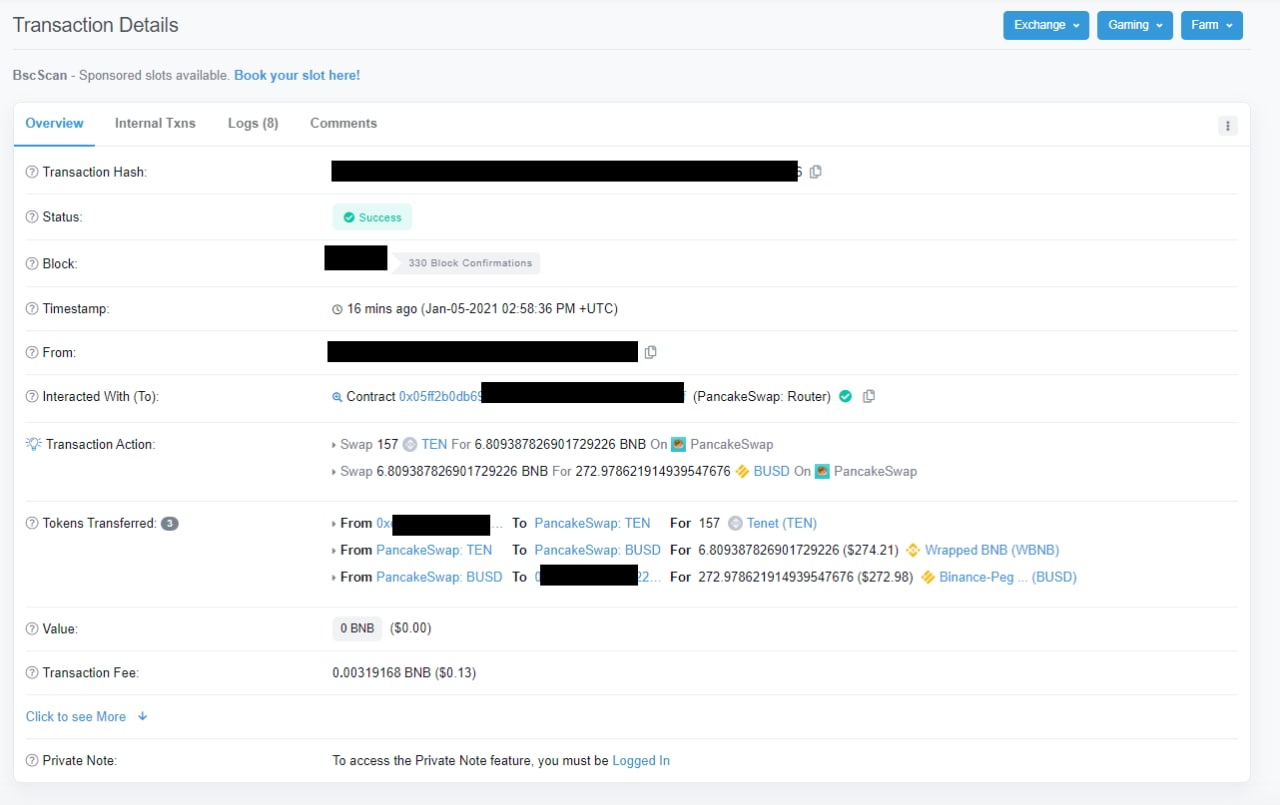The width and height of the screenshot is (1280, 805).
Task: Click the Wrapped BNB token icon in transfers
Action: pos(912,550)
